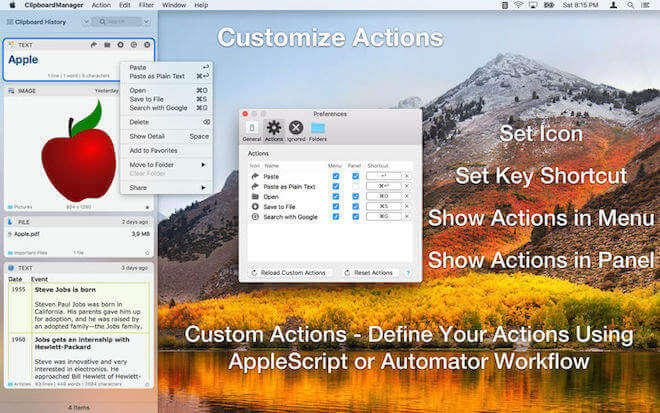This screenshot has width=660, height=413.
Task: Uncheck Panel checkbox for Save to File
Action: coord(356,206)
